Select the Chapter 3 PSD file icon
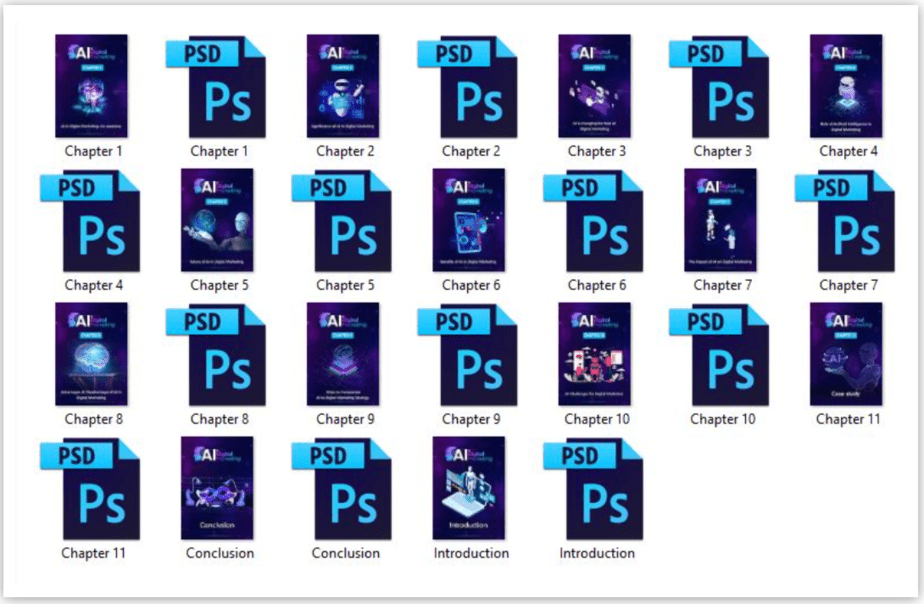924x604 pixels. coord(720,87)
